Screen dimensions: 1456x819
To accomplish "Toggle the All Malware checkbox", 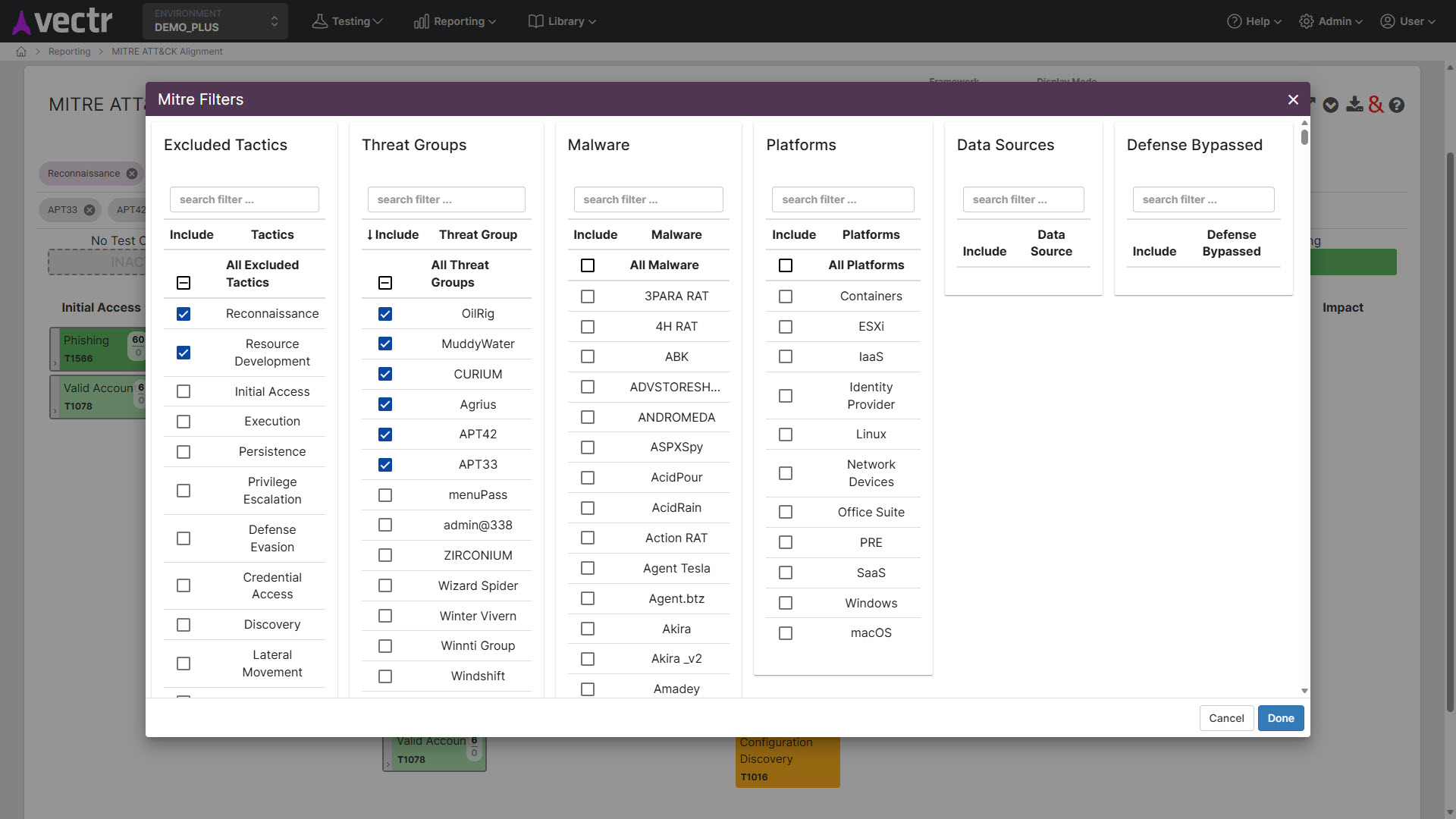I will (588, 265).
